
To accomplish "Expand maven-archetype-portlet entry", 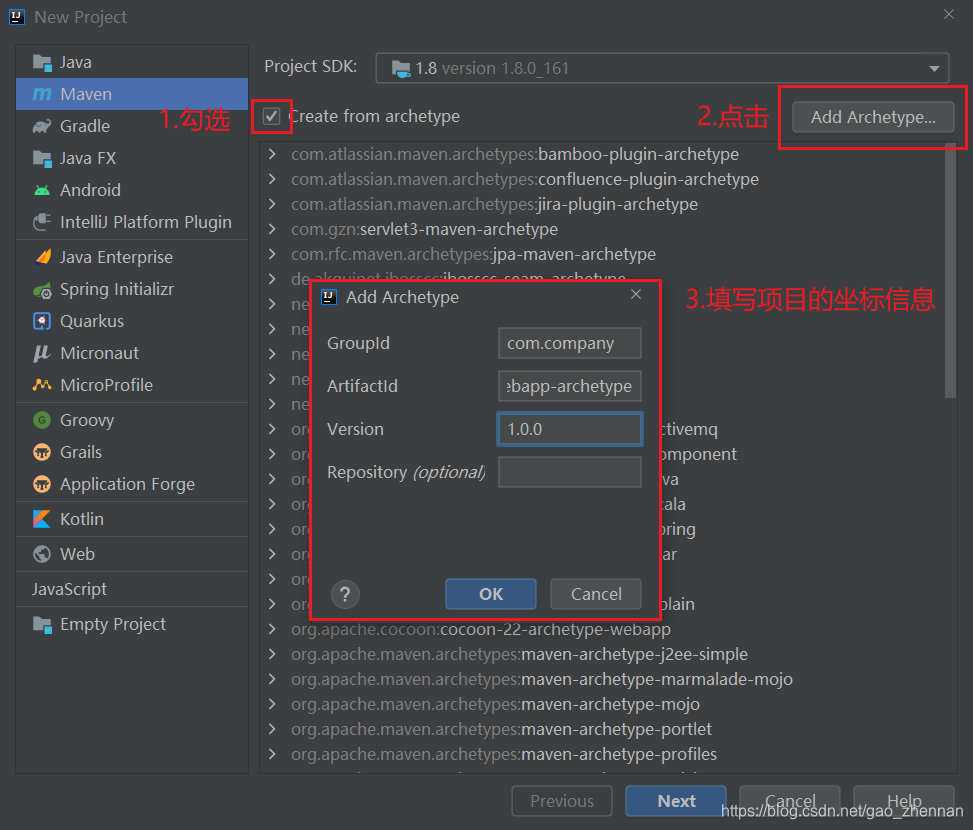I will (x=272, y=729).
